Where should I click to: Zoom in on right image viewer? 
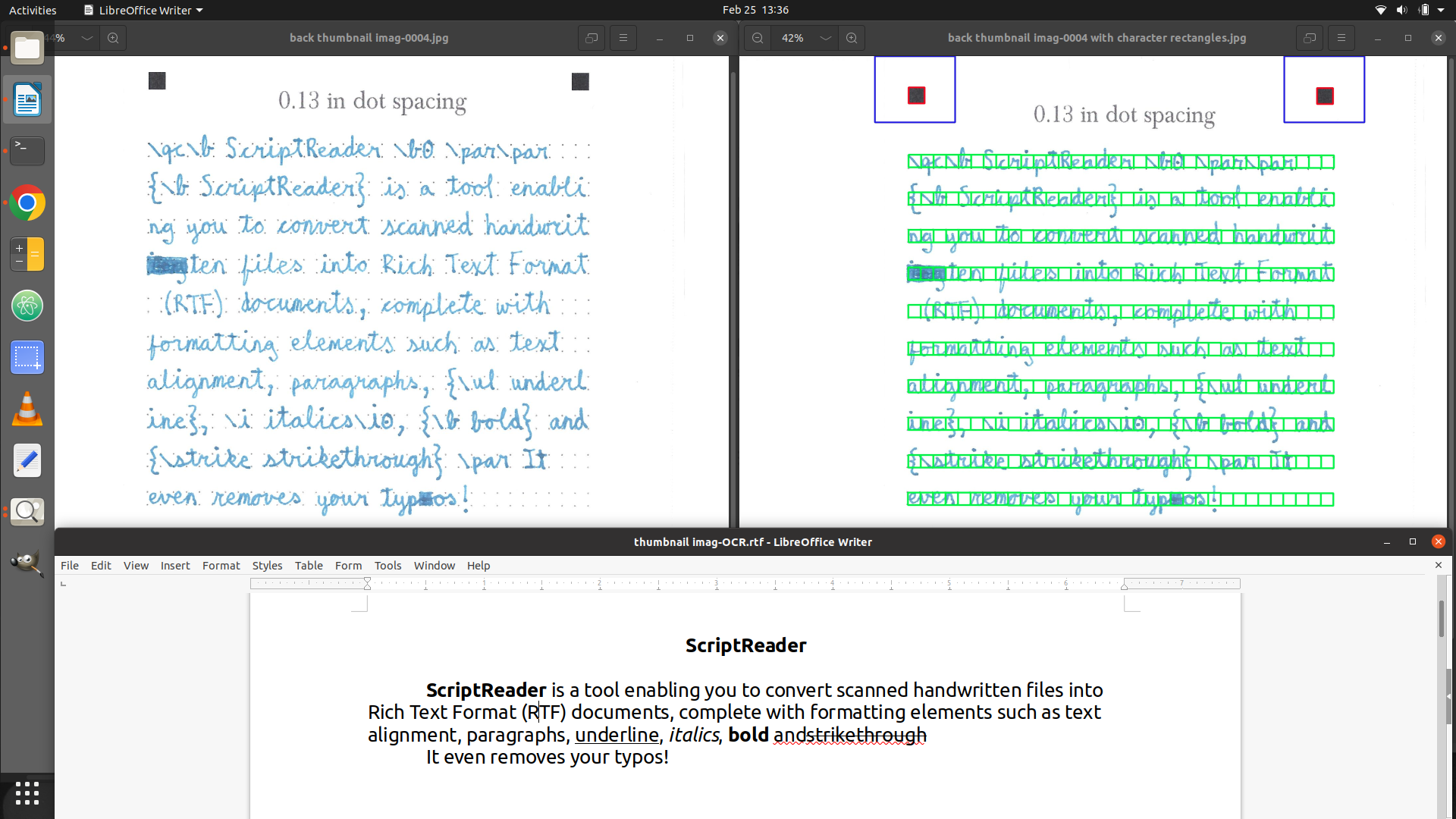tap(852, 38)
